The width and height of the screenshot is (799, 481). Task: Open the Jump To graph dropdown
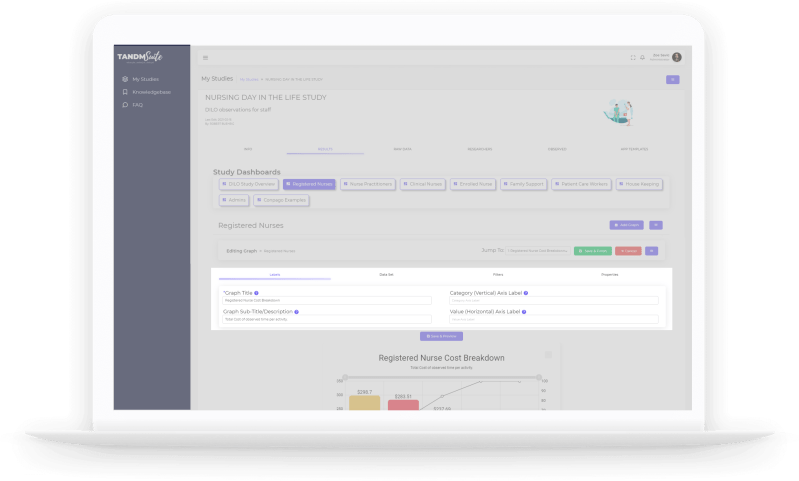pos(538,251)
